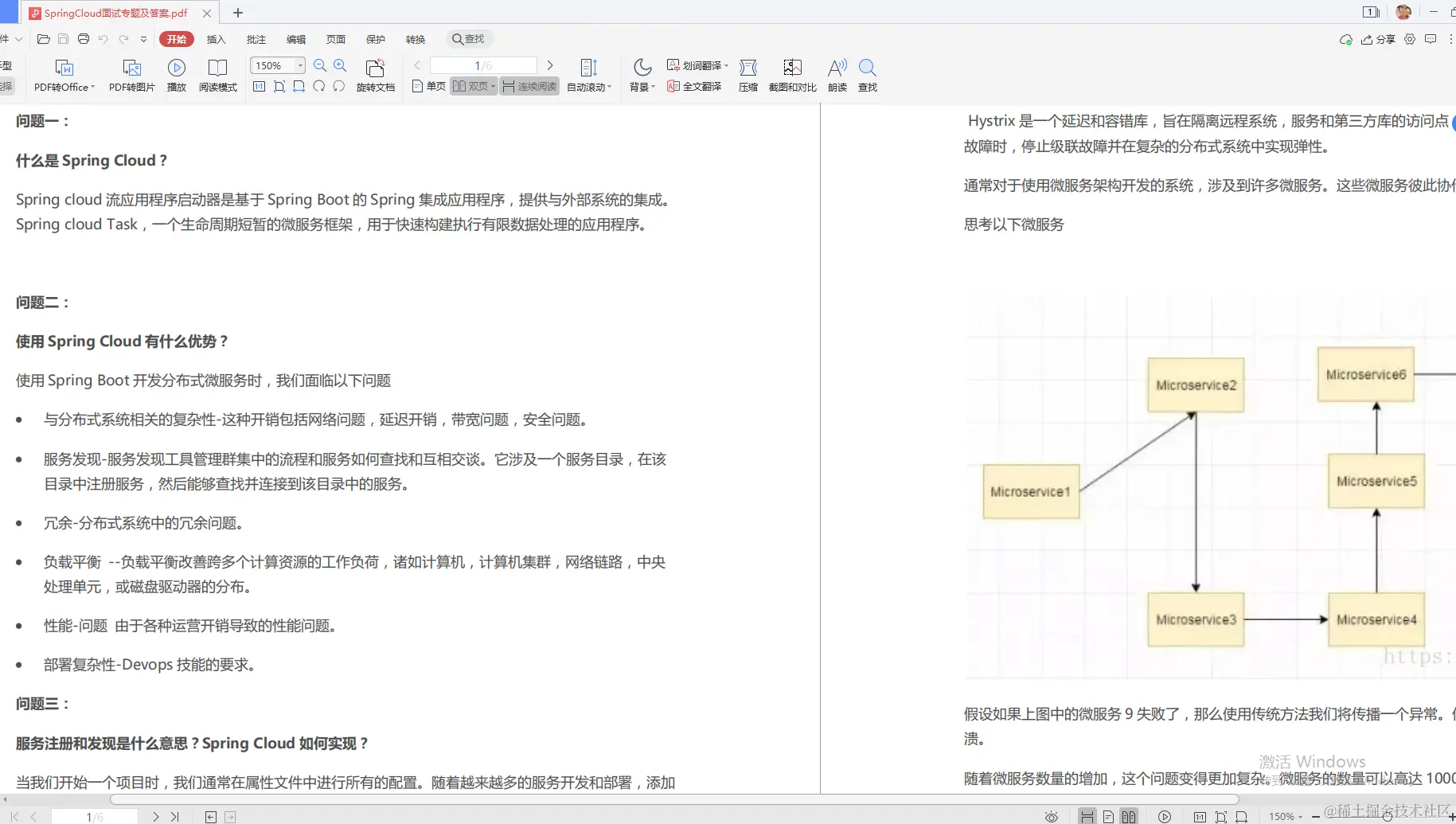The width and height of the screenshot is (1456, 824).
Task: Switch to 单页 single page view
Action: coord(429,86)
